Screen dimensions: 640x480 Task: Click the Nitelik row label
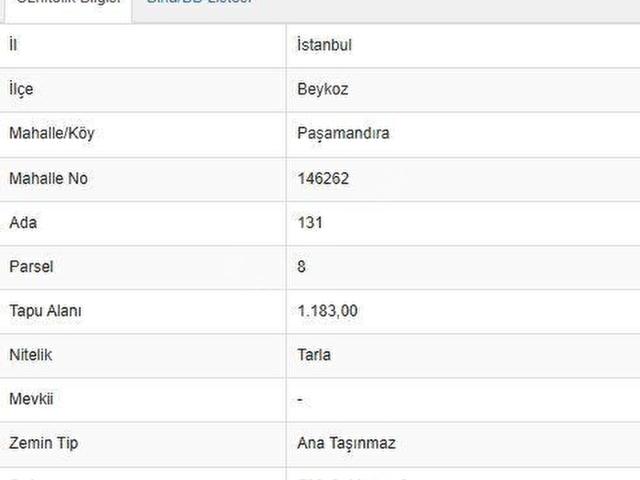pyautogui.click(x=30, y=355)
